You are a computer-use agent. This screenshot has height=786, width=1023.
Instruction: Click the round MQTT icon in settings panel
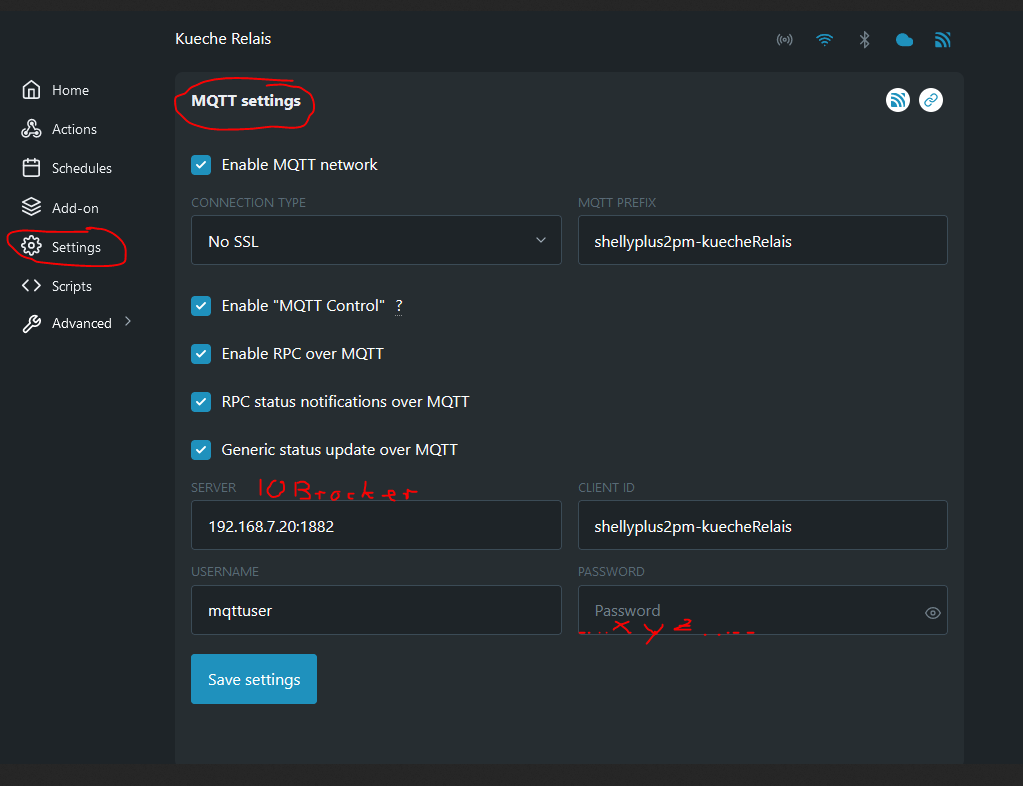pyautogui.click(x=898, y=100)
